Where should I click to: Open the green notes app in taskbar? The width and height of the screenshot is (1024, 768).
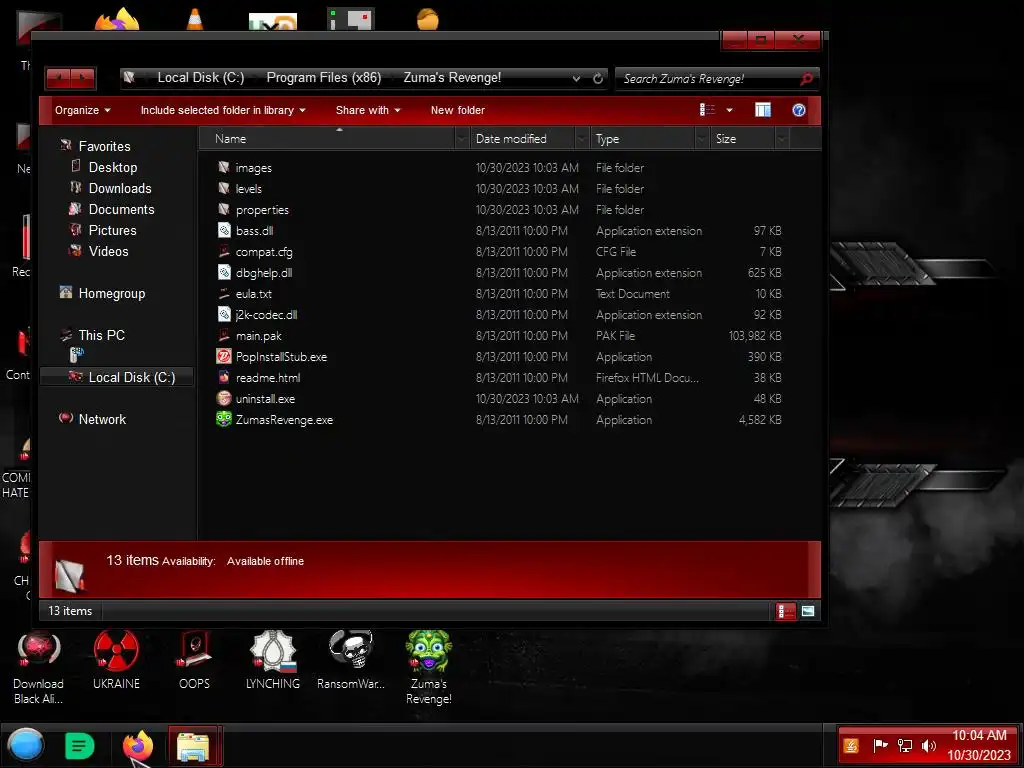[80, 746]
